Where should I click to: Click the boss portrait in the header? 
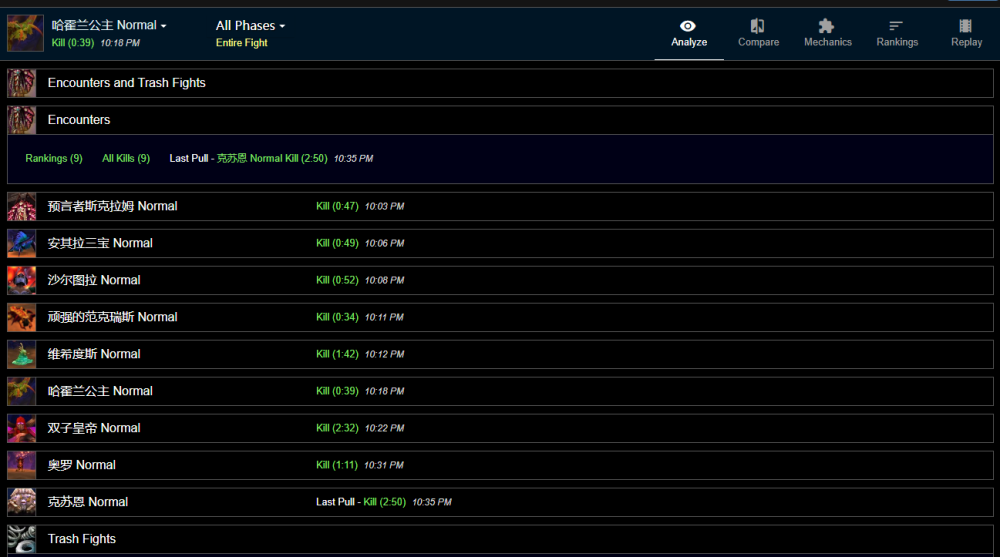click(x=26, y=33)
